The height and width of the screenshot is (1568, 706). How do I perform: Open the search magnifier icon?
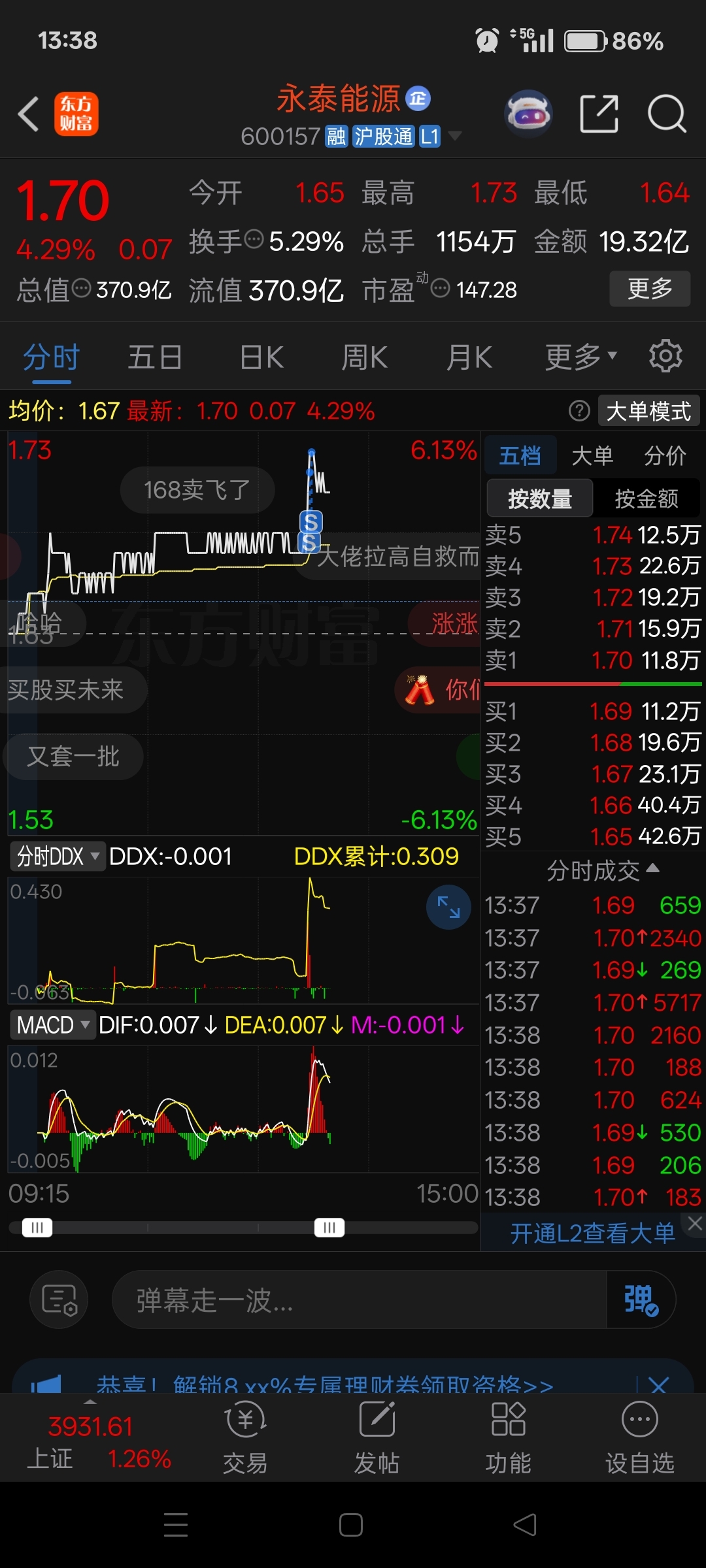(666, 114)
